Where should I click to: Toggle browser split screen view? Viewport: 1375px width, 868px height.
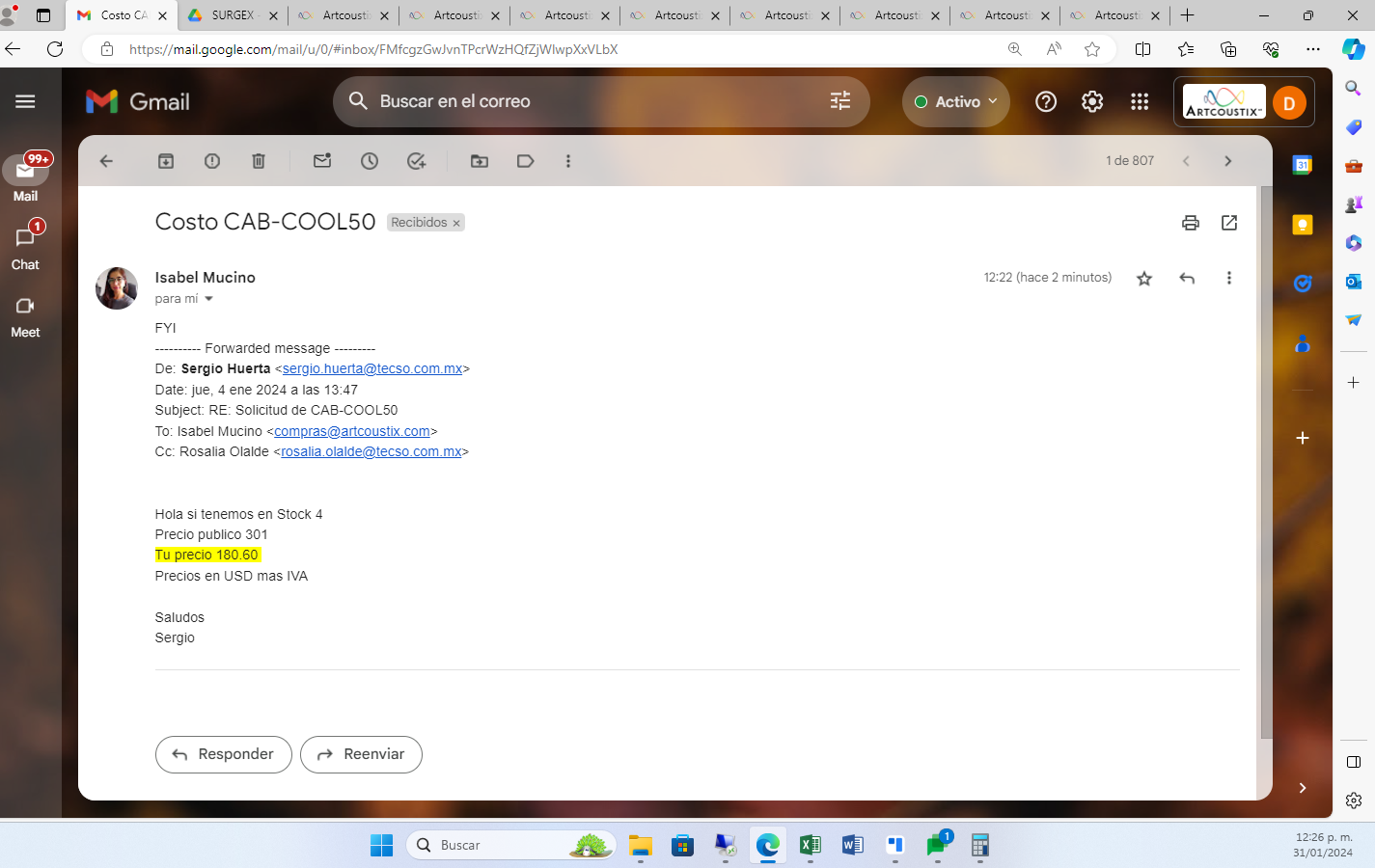tap(1143, 49)
